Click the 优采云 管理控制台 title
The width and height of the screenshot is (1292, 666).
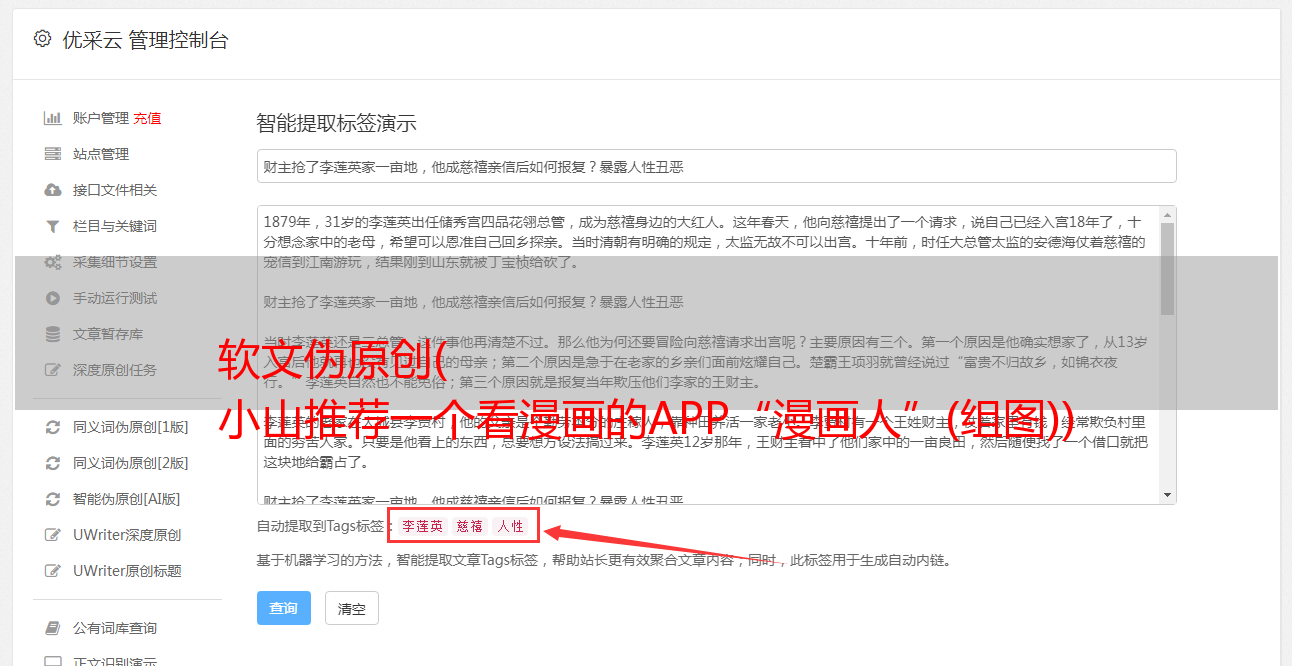pos(145,40)
